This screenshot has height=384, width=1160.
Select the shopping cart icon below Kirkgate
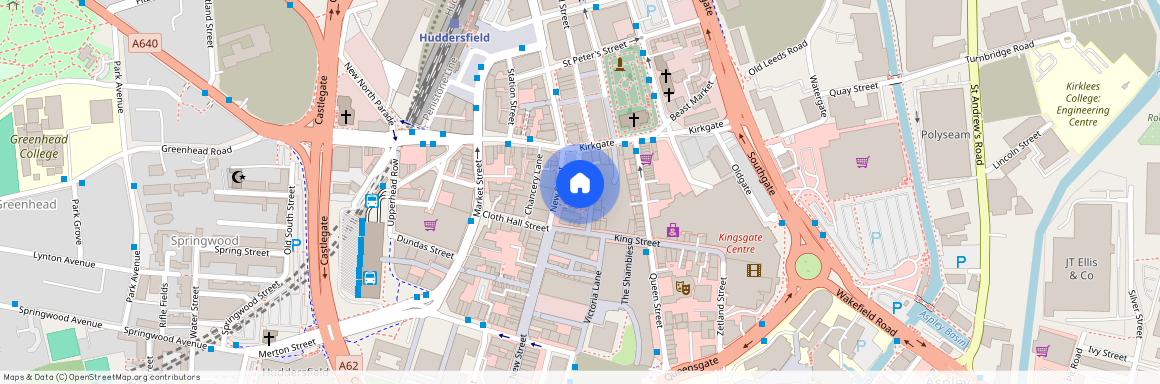click(x=646, y=158)
